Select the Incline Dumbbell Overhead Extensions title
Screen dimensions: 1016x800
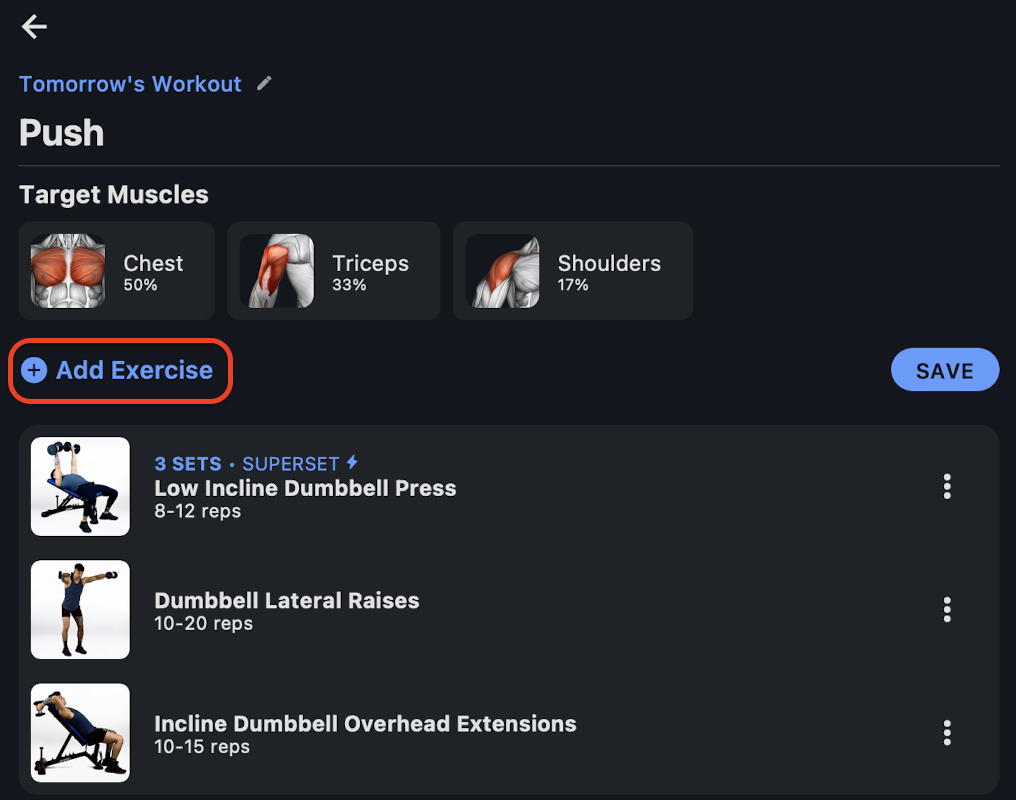click(365, 724)
